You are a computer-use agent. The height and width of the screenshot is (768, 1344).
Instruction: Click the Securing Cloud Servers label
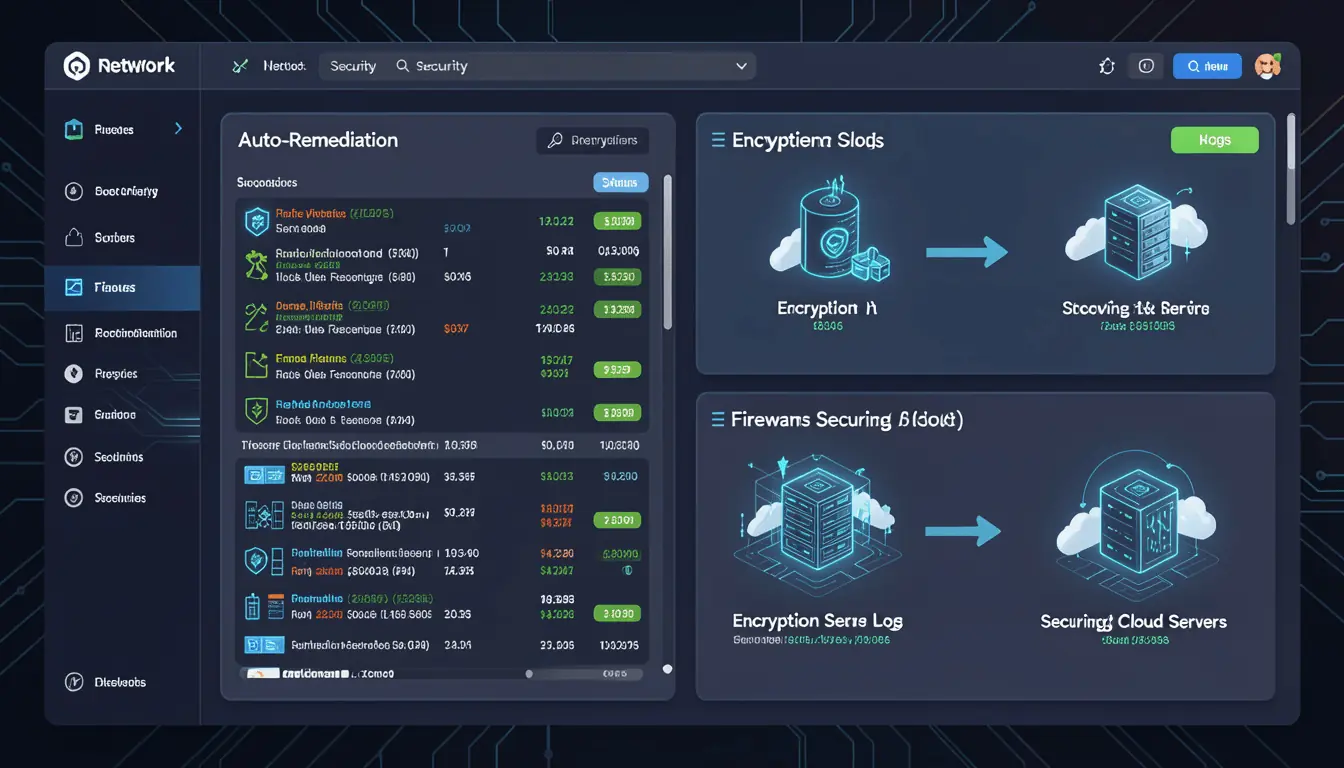[1133, 621]
